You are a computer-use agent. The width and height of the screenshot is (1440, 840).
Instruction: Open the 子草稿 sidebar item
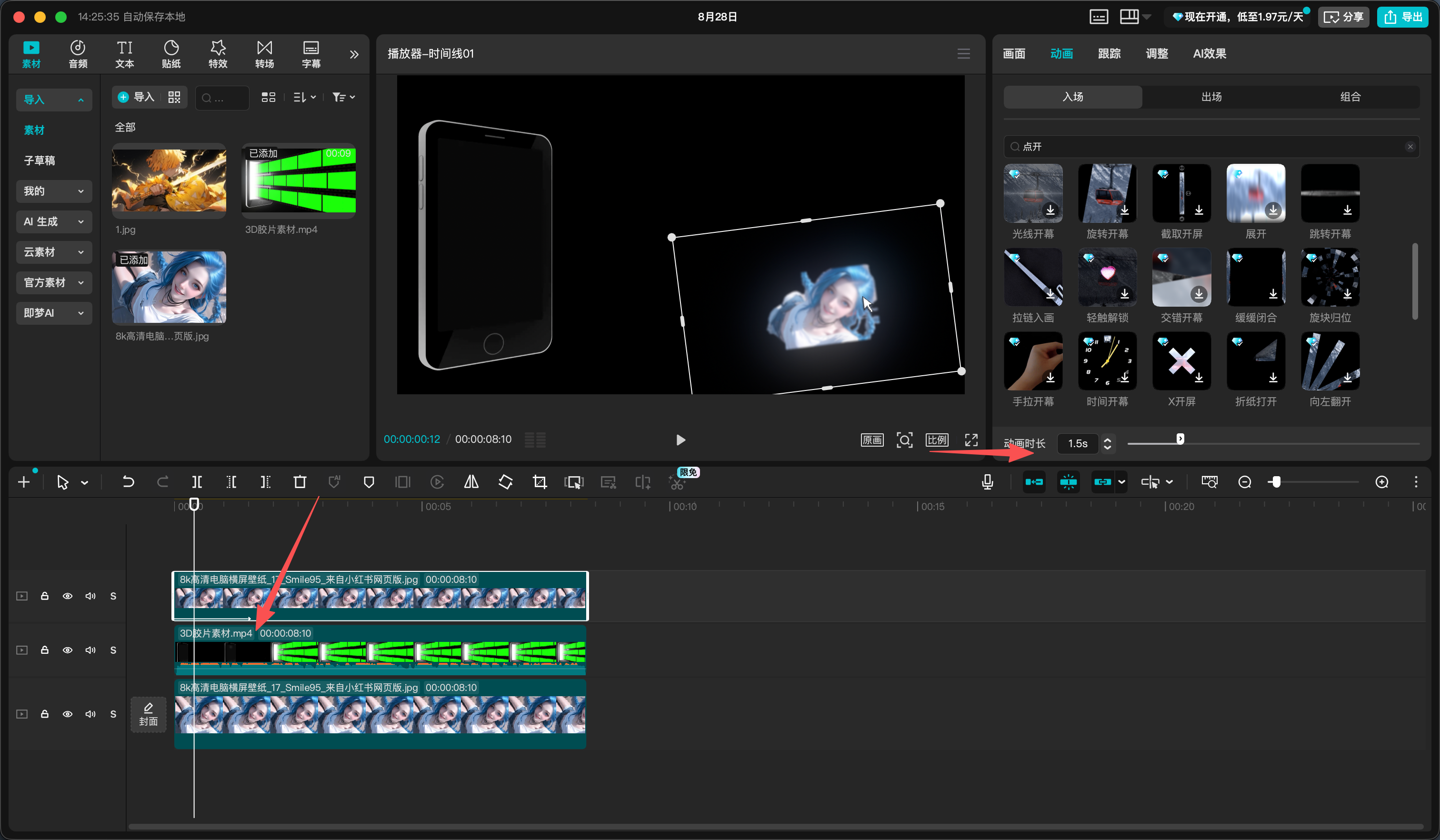click(x=40, y=160)
